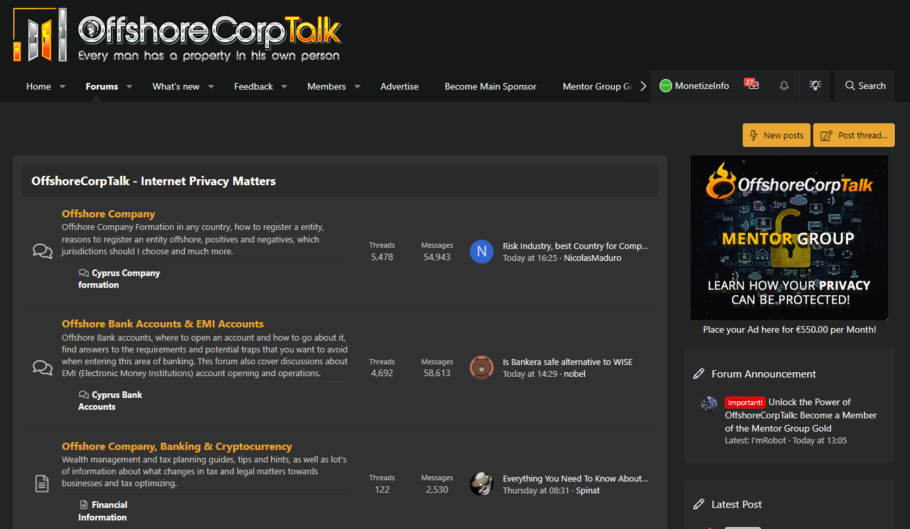Click the bear avatar next to Bankera post
Screen dimensions: 910x529
tap(481, 368)
